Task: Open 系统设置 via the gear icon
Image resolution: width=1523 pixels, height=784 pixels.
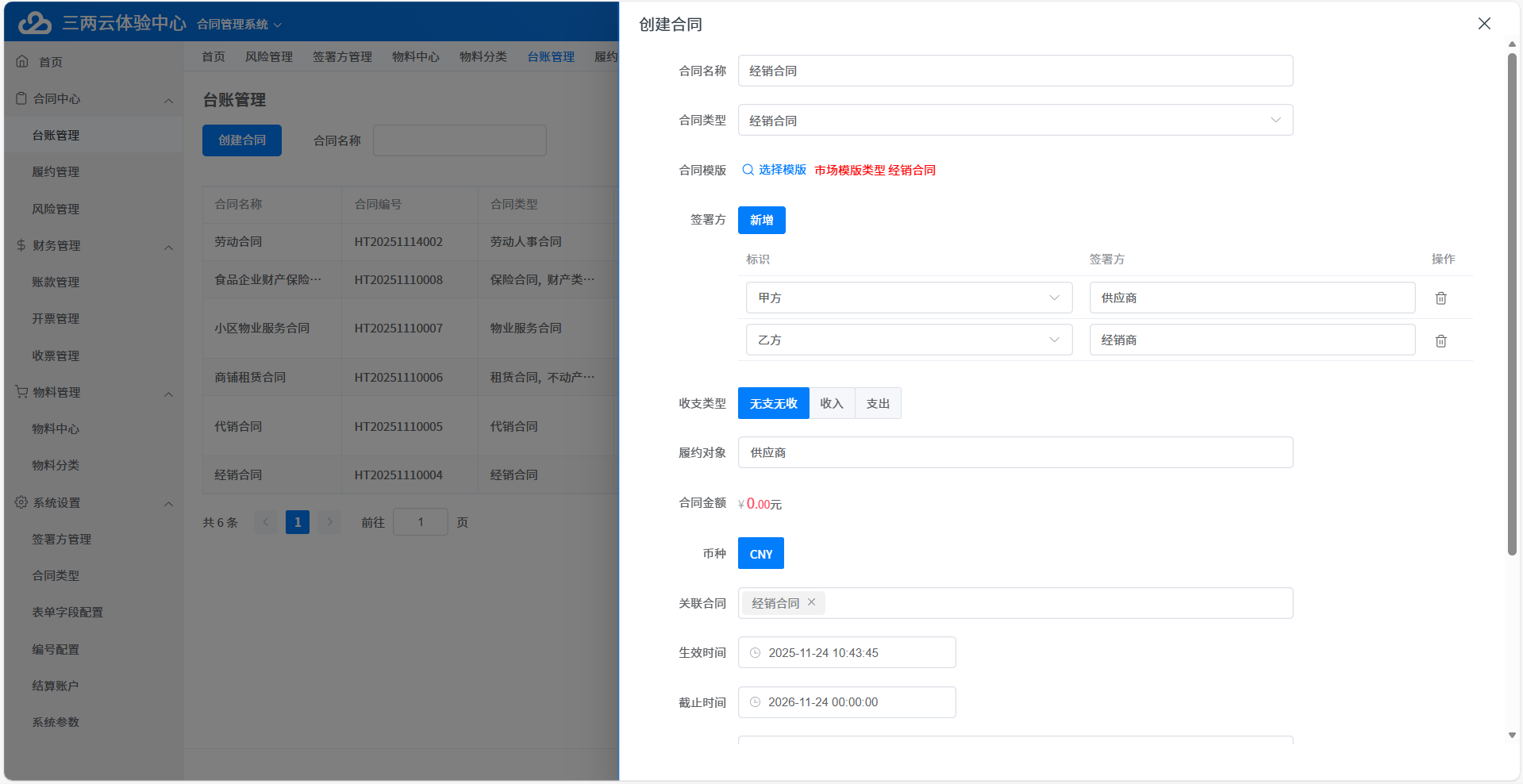Action: point(20,502)
